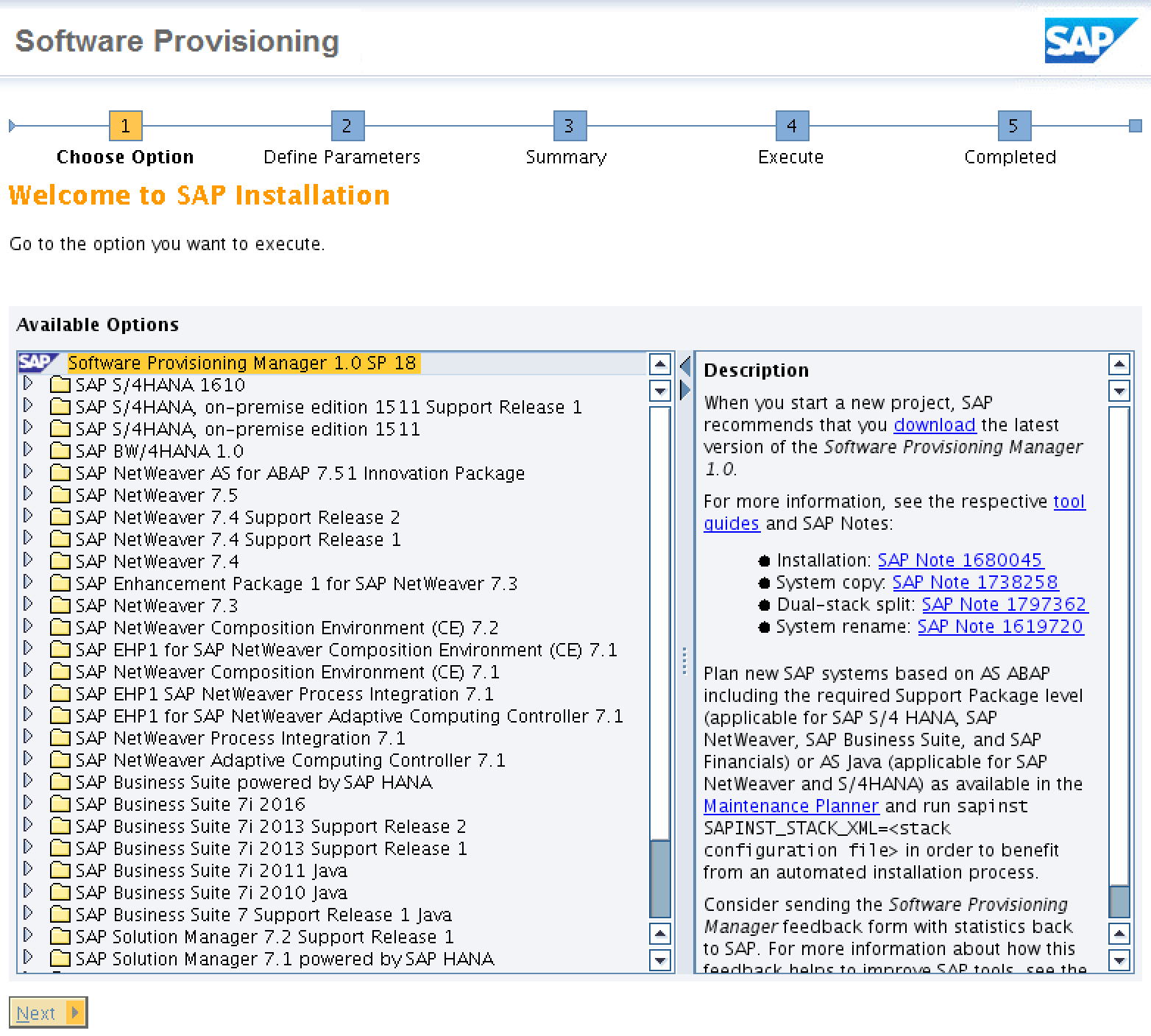
Task: Select SAP NetWeaver Composition Environment (CE) 7.1 row
Action: pos(288,672)
